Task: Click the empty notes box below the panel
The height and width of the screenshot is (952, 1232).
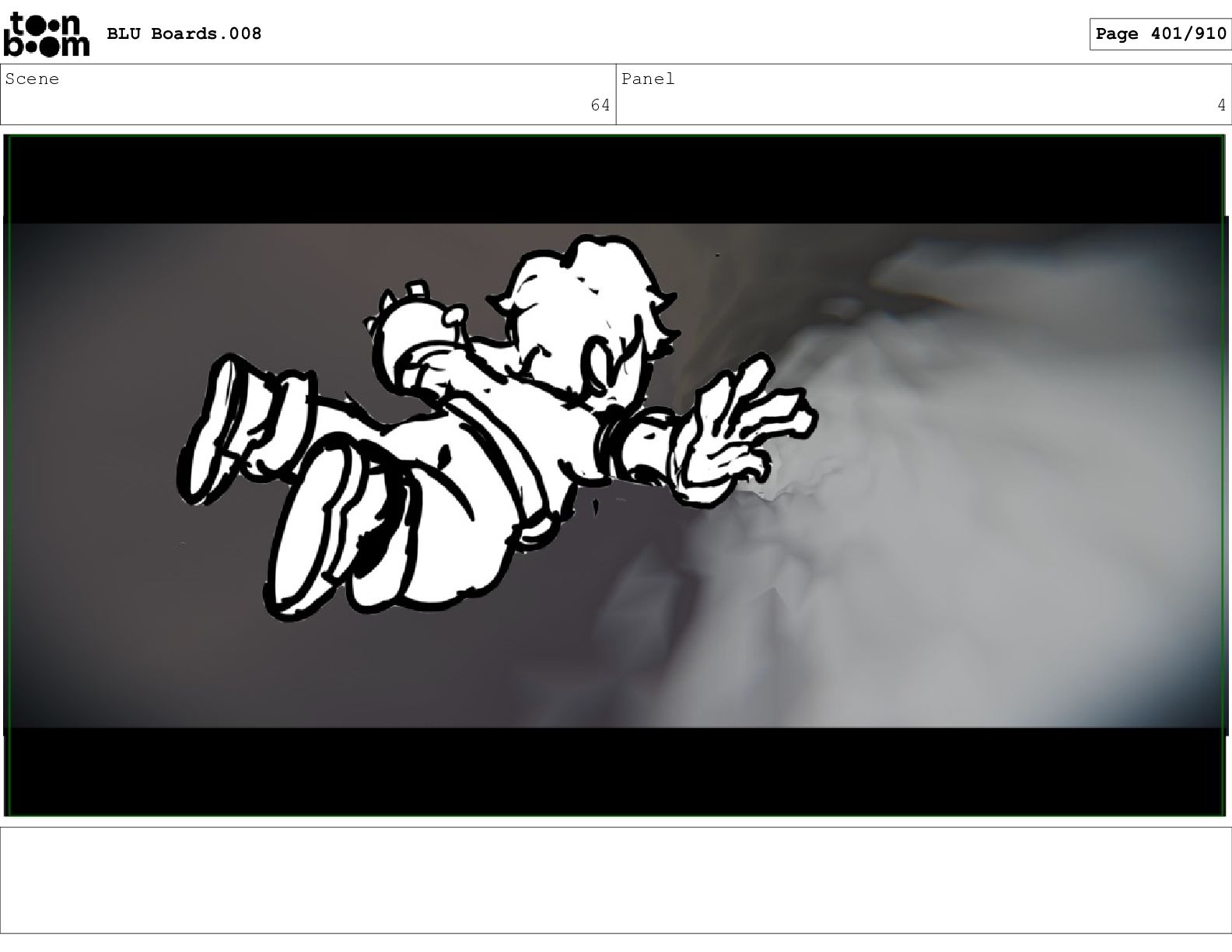Action: tap(616, 880)
